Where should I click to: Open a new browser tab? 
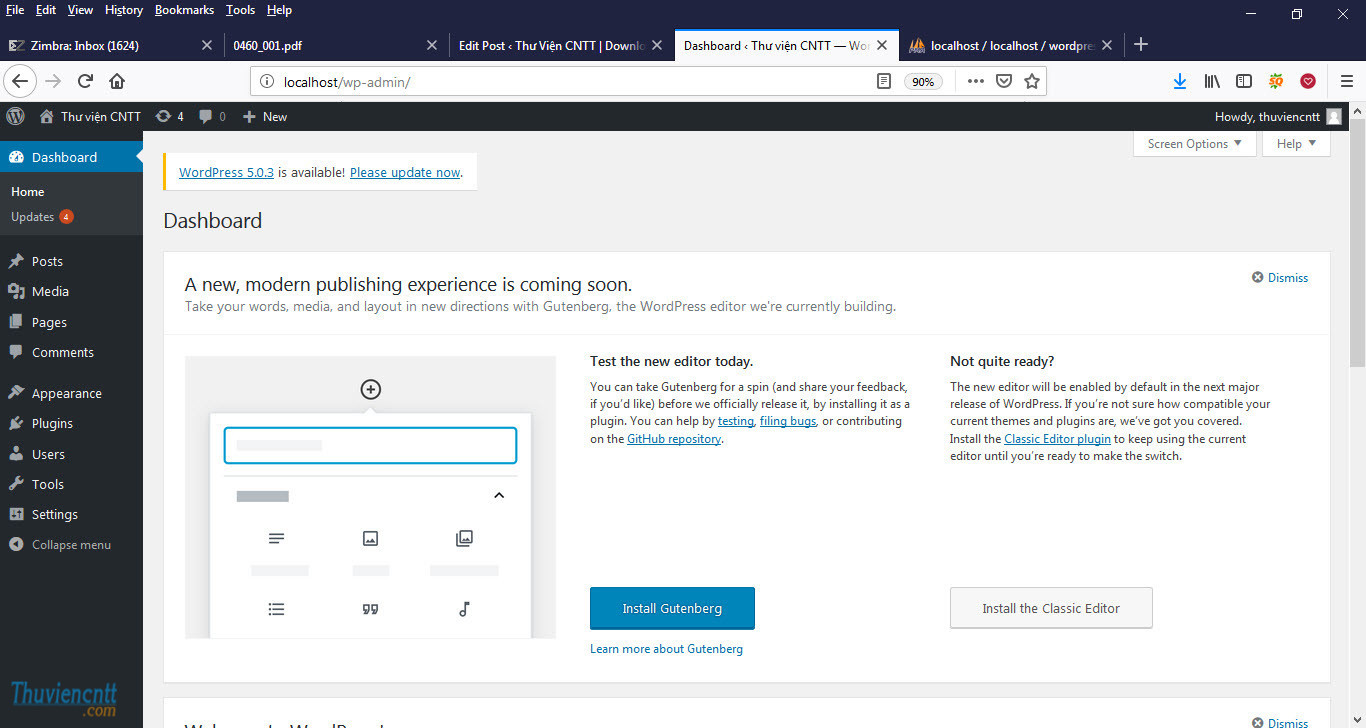1141,45
